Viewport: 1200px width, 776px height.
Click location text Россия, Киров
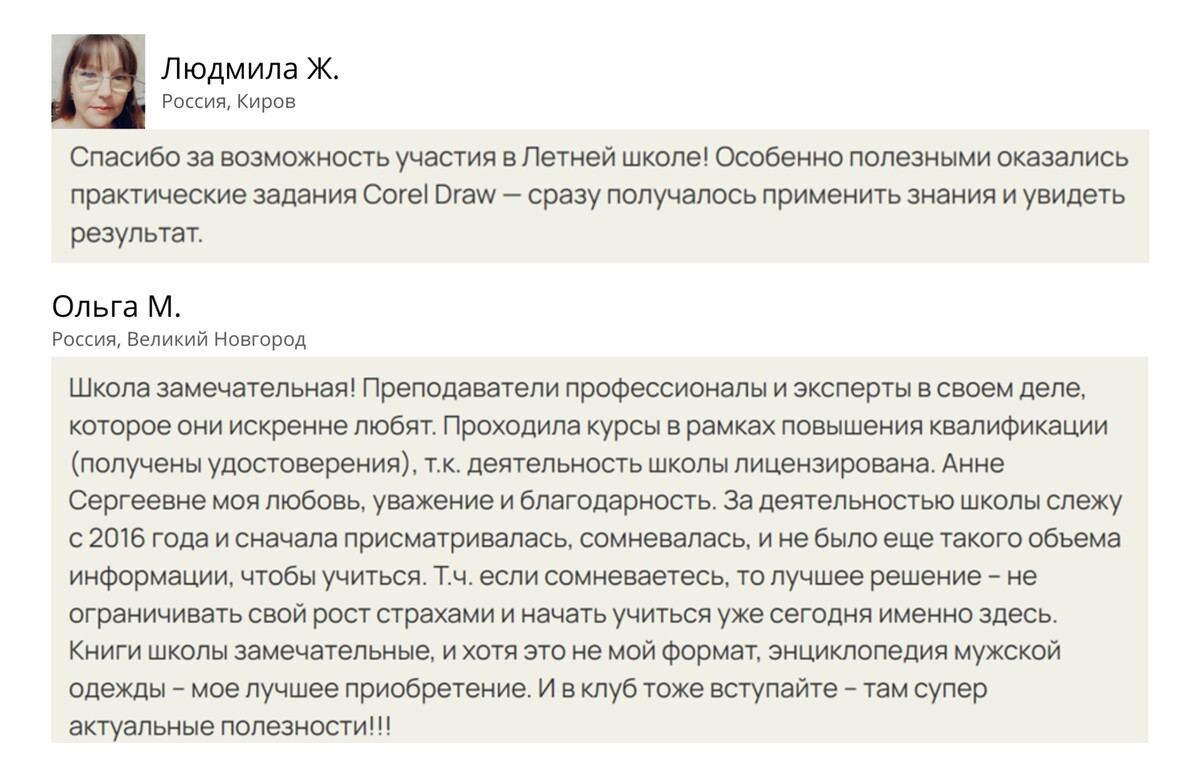click(228, 102)
